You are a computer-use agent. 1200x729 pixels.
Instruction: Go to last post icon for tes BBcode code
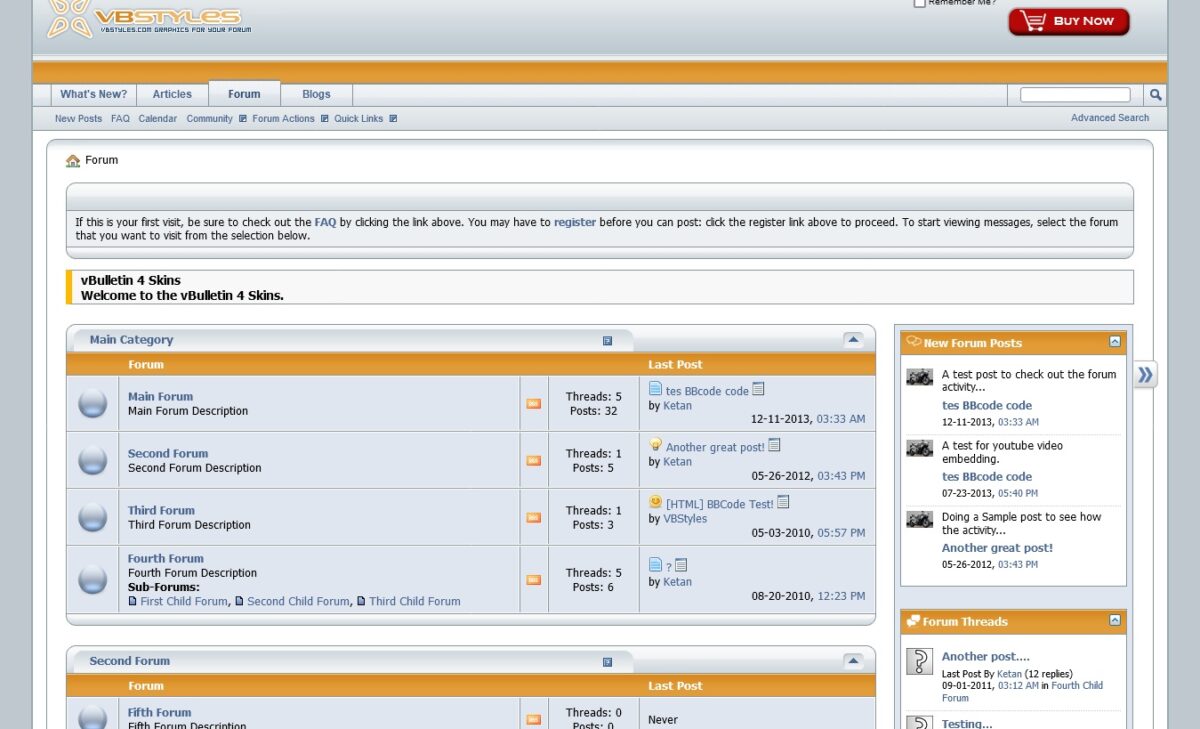pos(759,390)
